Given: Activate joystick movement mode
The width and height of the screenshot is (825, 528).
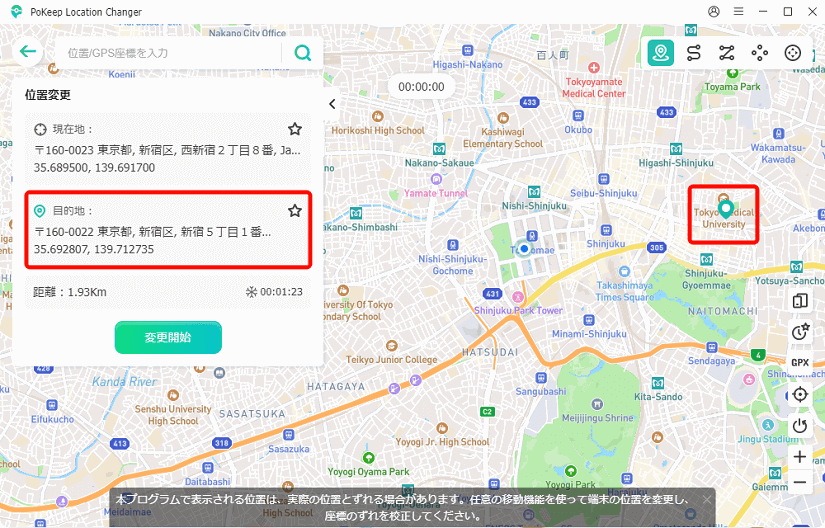Looking at the screenshot, I should (x=793, y=53).
